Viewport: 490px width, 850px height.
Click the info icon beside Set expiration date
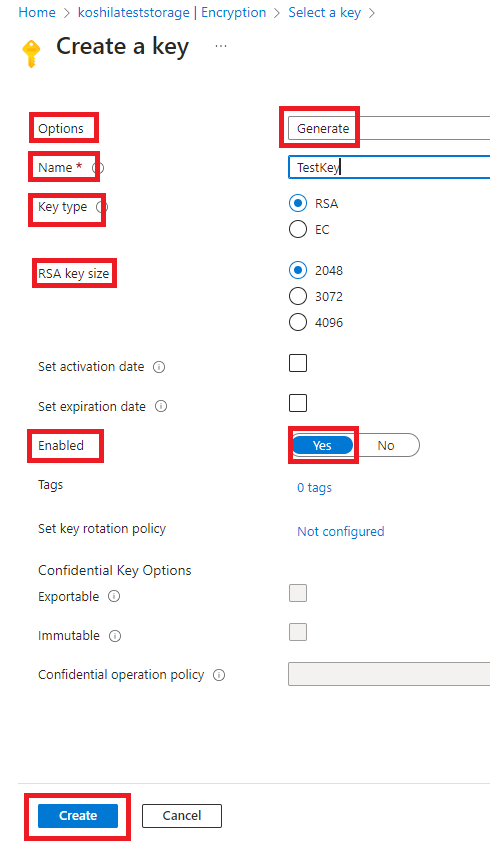click(x=161, y=406)
